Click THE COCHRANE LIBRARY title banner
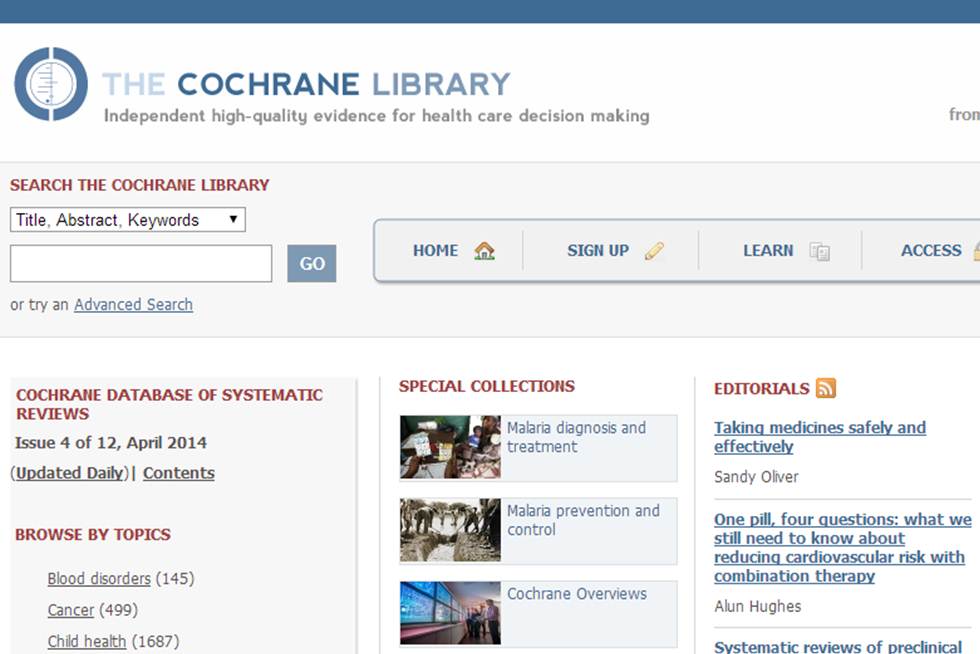The width and height of the screenshot is (980, 654). click(306, 84)
